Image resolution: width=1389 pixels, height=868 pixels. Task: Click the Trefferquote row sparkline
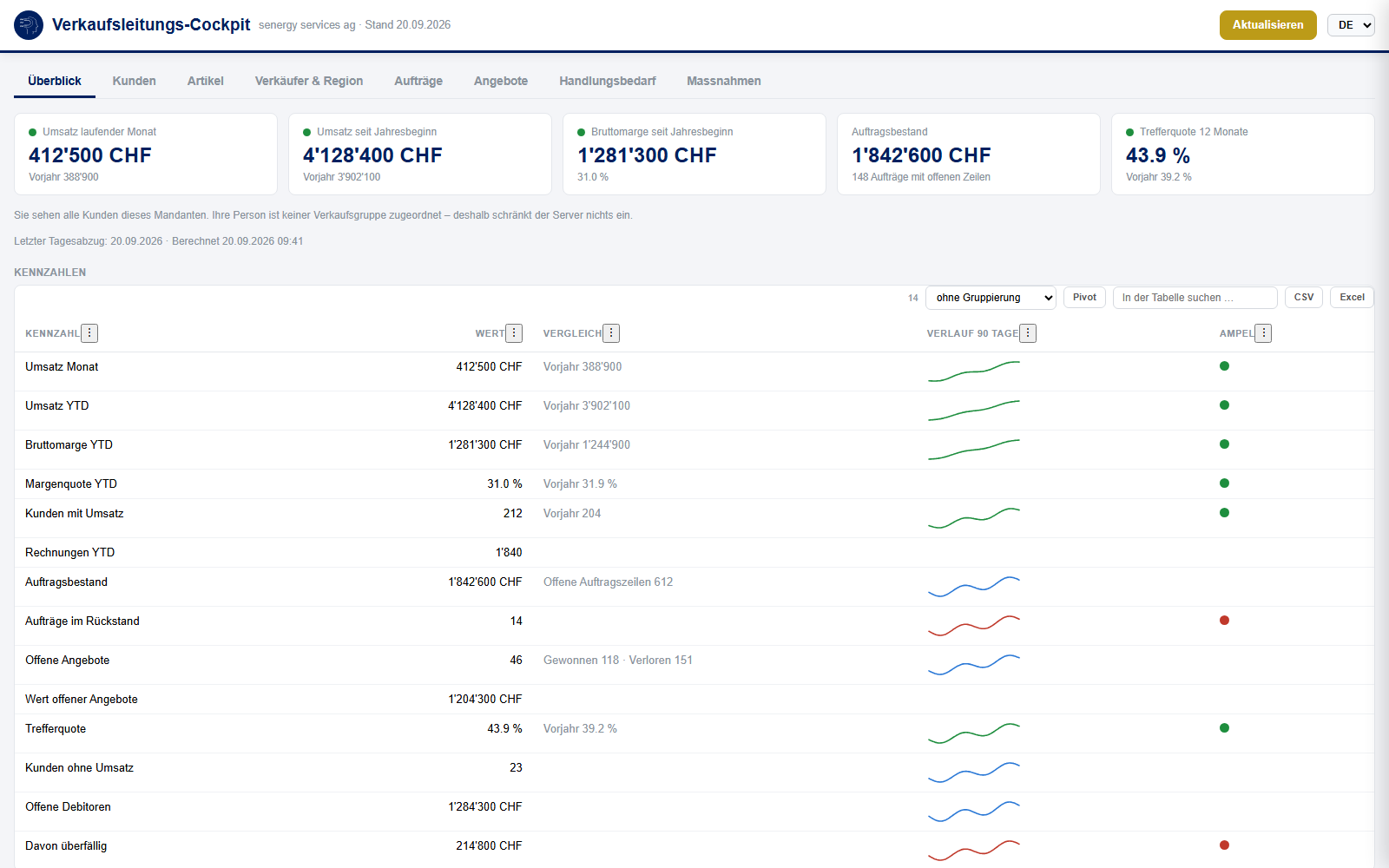974,733
